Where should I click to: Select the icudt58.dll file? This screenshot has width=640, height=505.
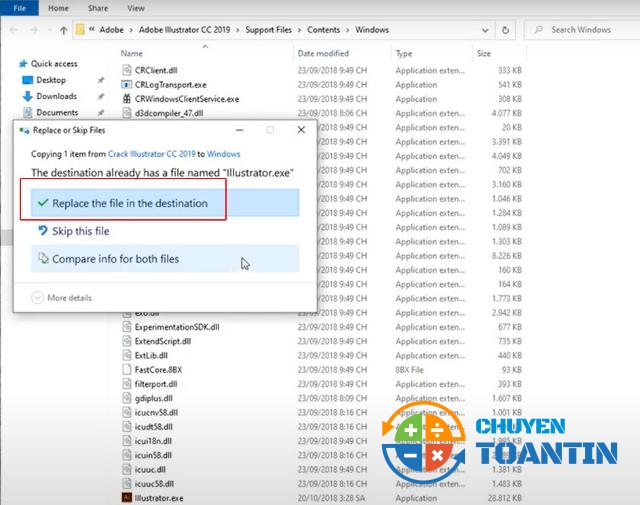[153, 427]
